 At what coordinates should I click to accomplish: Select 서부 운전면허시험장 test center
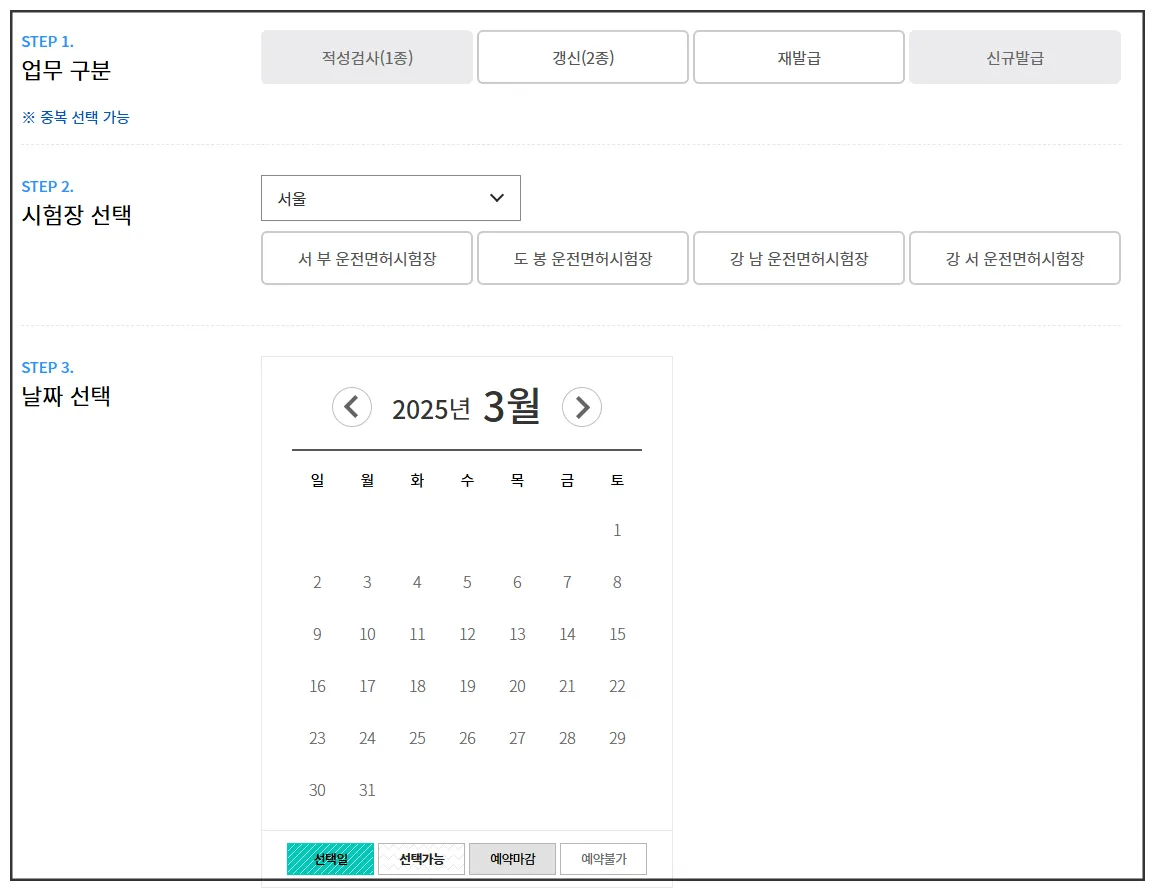366,258
